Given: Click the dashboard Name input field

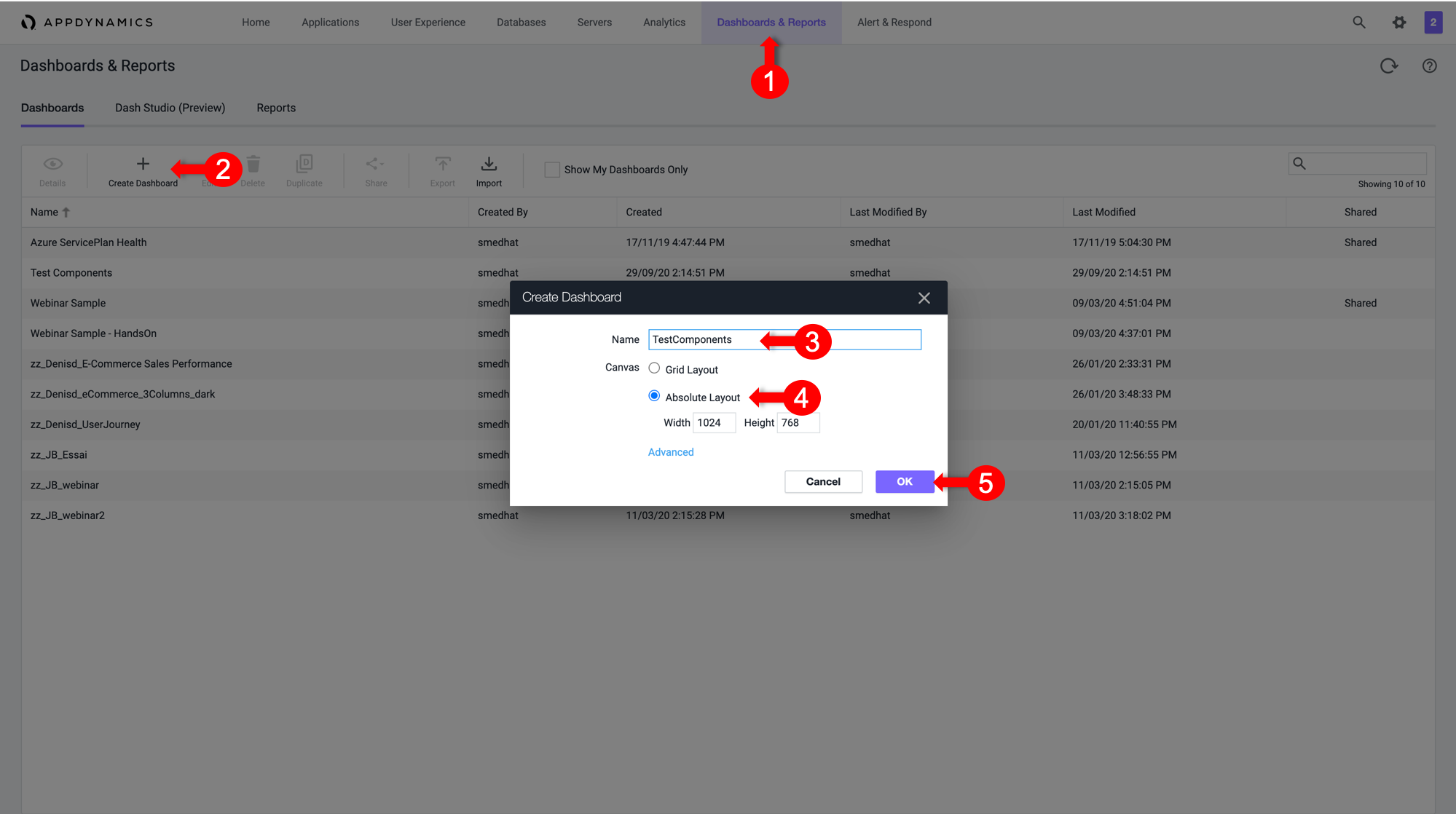Looking at the screenshot, I should pos(784,339).
